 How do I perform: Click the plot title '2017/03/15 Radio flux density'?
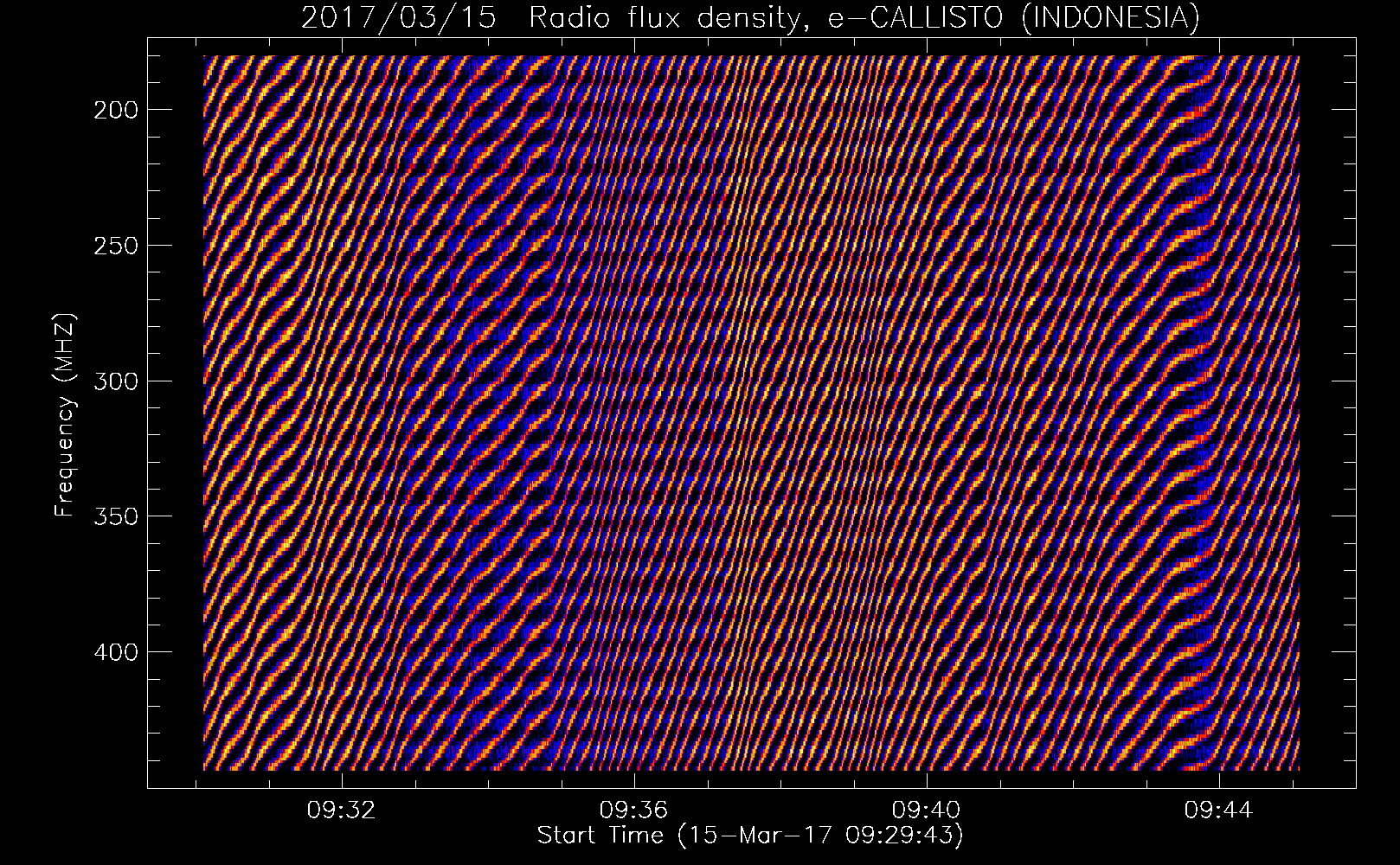pos(750,17)
